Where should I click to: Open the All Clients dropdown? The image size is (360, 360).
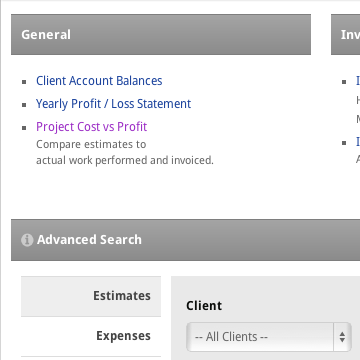click(x=269, y=337)
